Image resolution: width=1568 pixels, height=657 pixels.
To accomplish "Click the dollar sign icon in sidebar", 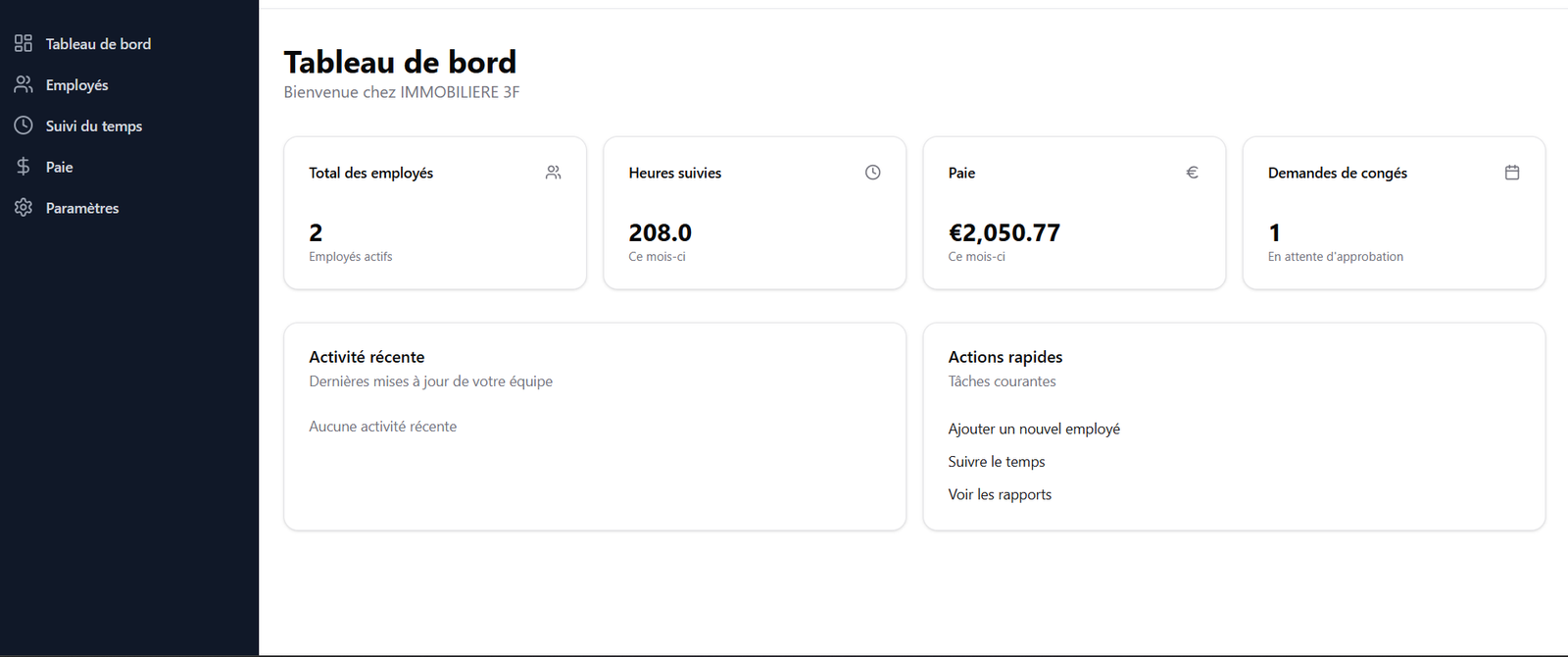I will click(x=24, y=167).
